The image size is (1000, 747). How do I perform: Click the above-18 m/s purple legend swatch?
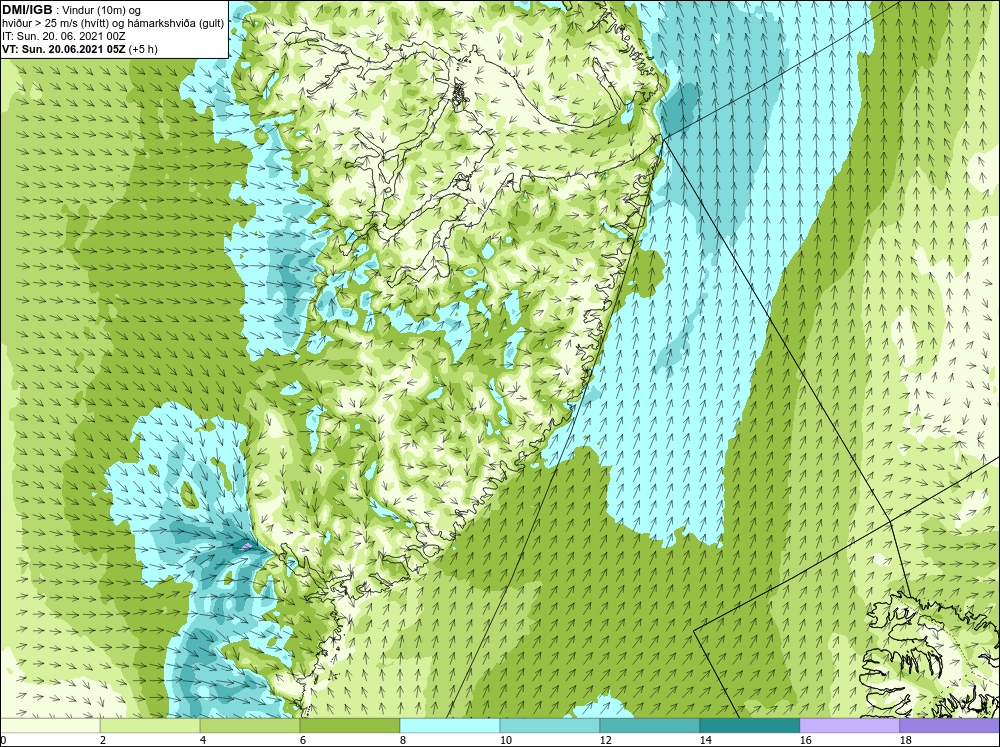pyautogui.click(x=950, y=726)
